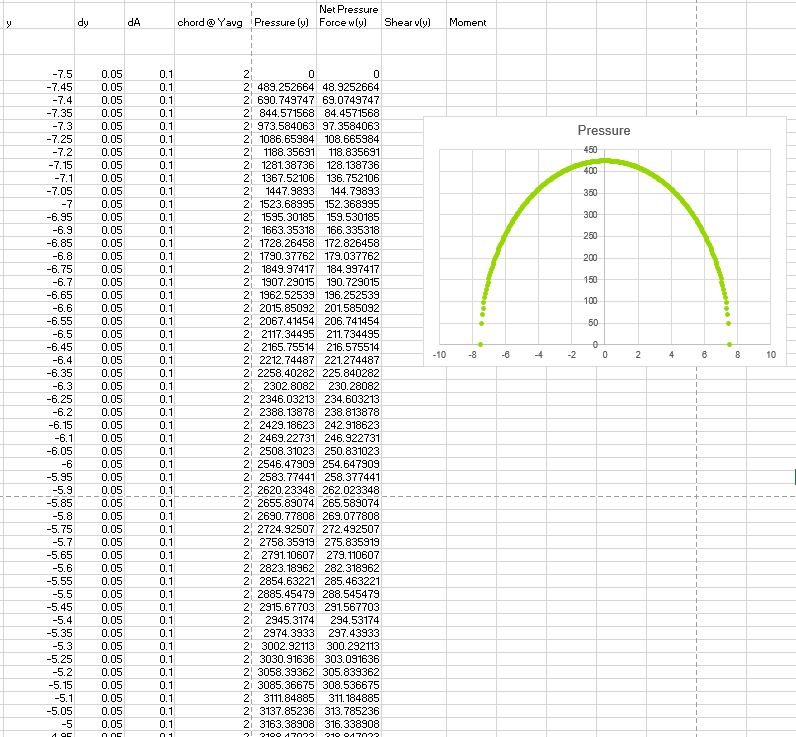Select pressure cell 1907.29015
The image size is (796, 737).
(284, 282)
